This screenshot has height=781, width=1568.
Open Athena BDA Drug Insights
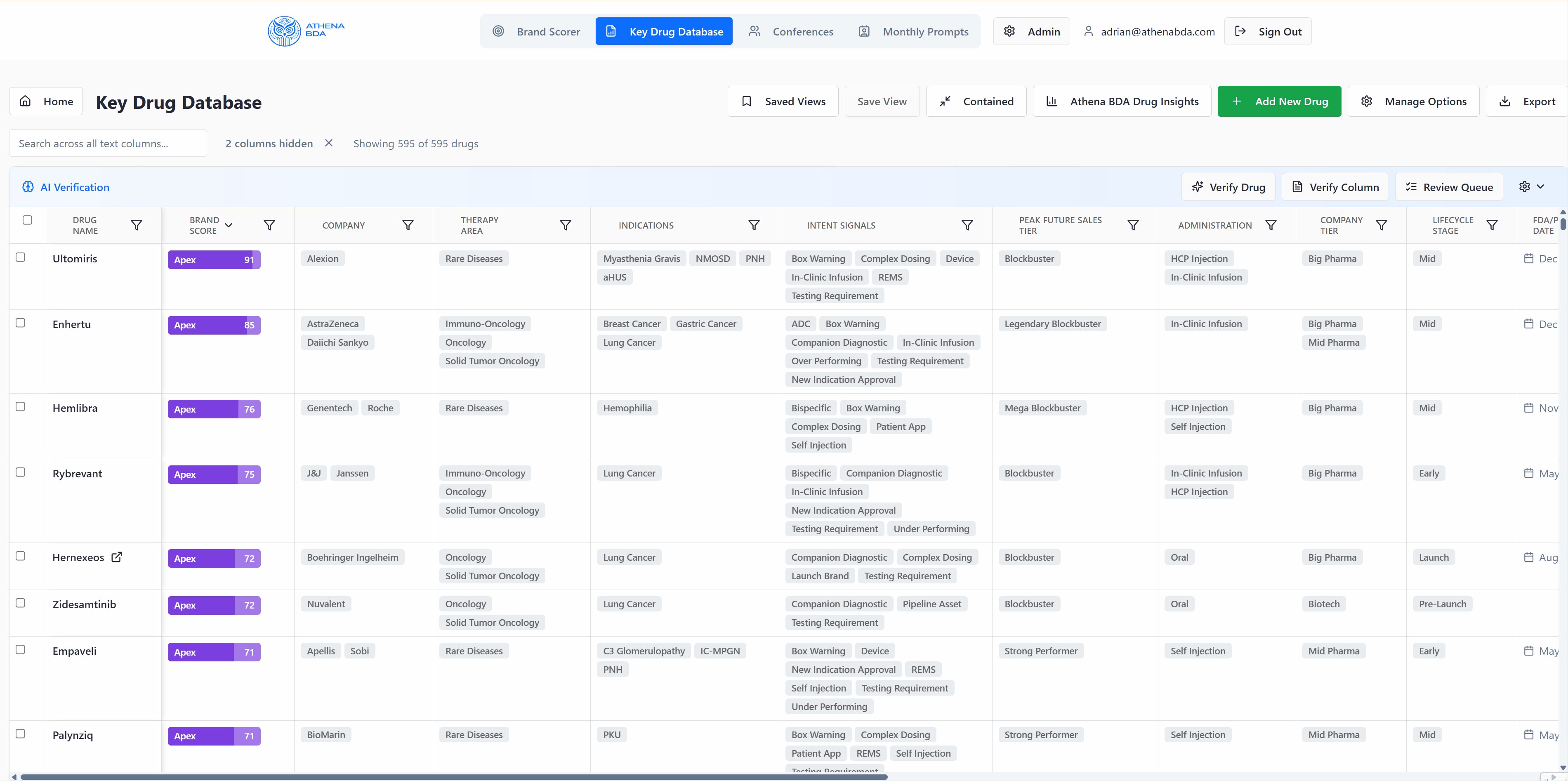click(1122, 101)
